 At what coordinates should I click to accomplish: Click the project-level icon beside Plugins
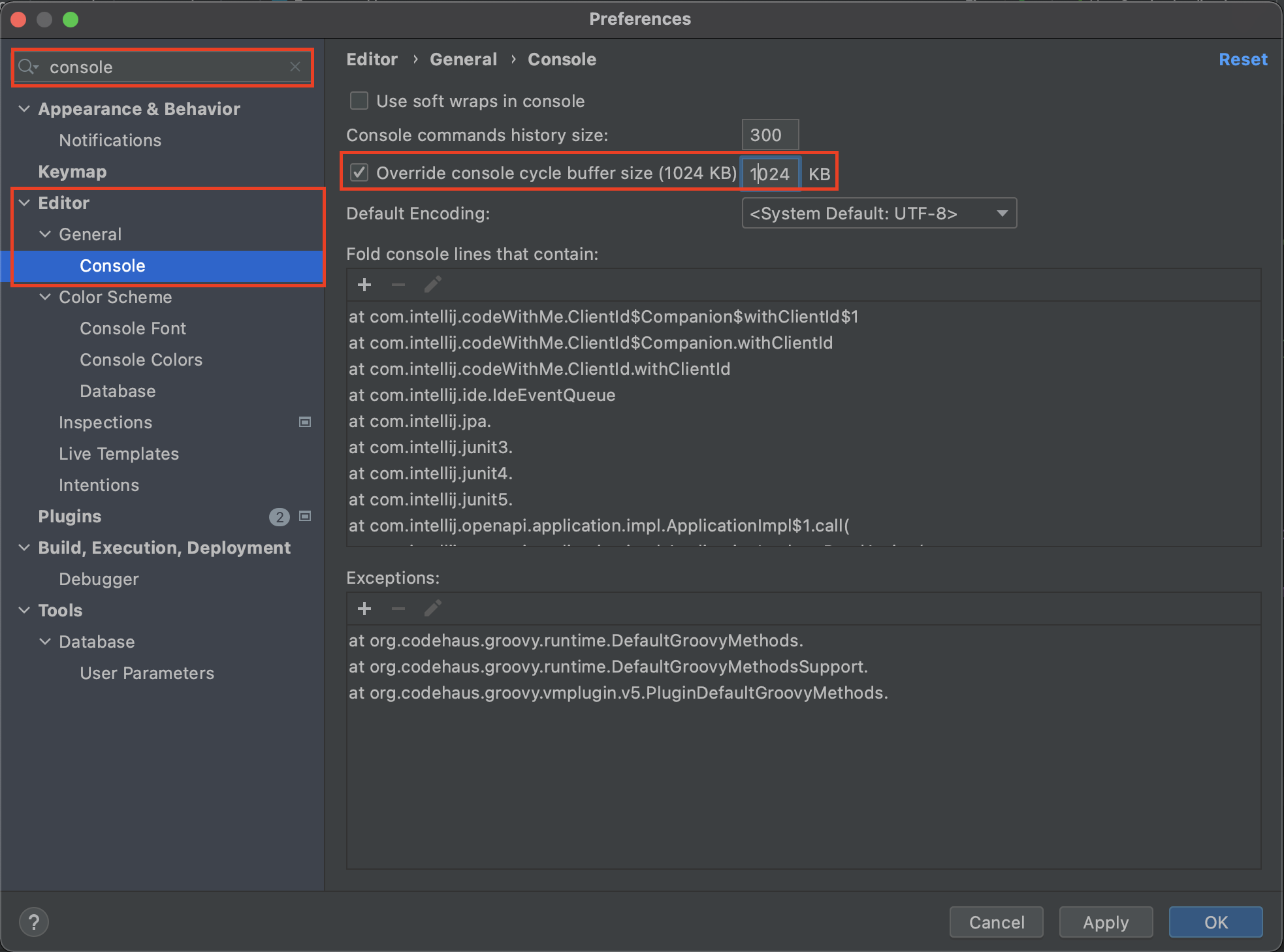pos(304,516)
